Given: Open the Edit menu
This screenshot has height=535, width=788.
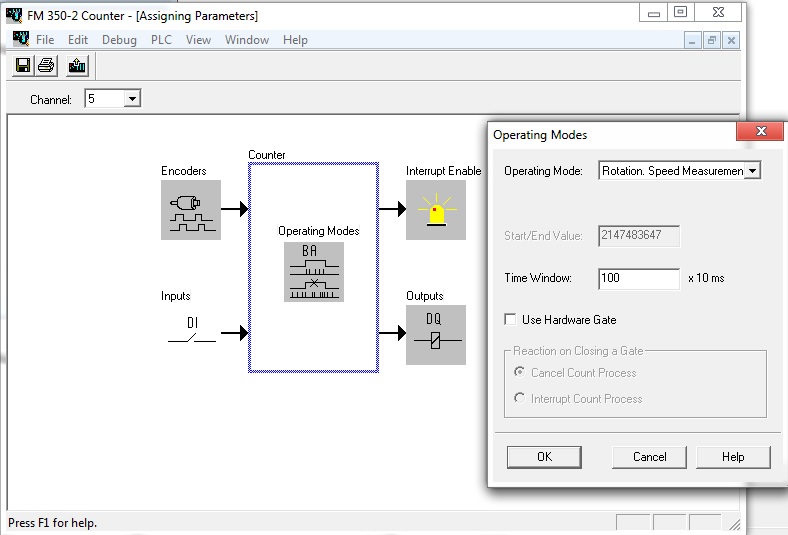Looking at the screenshot, I should (x=78, y=40).
